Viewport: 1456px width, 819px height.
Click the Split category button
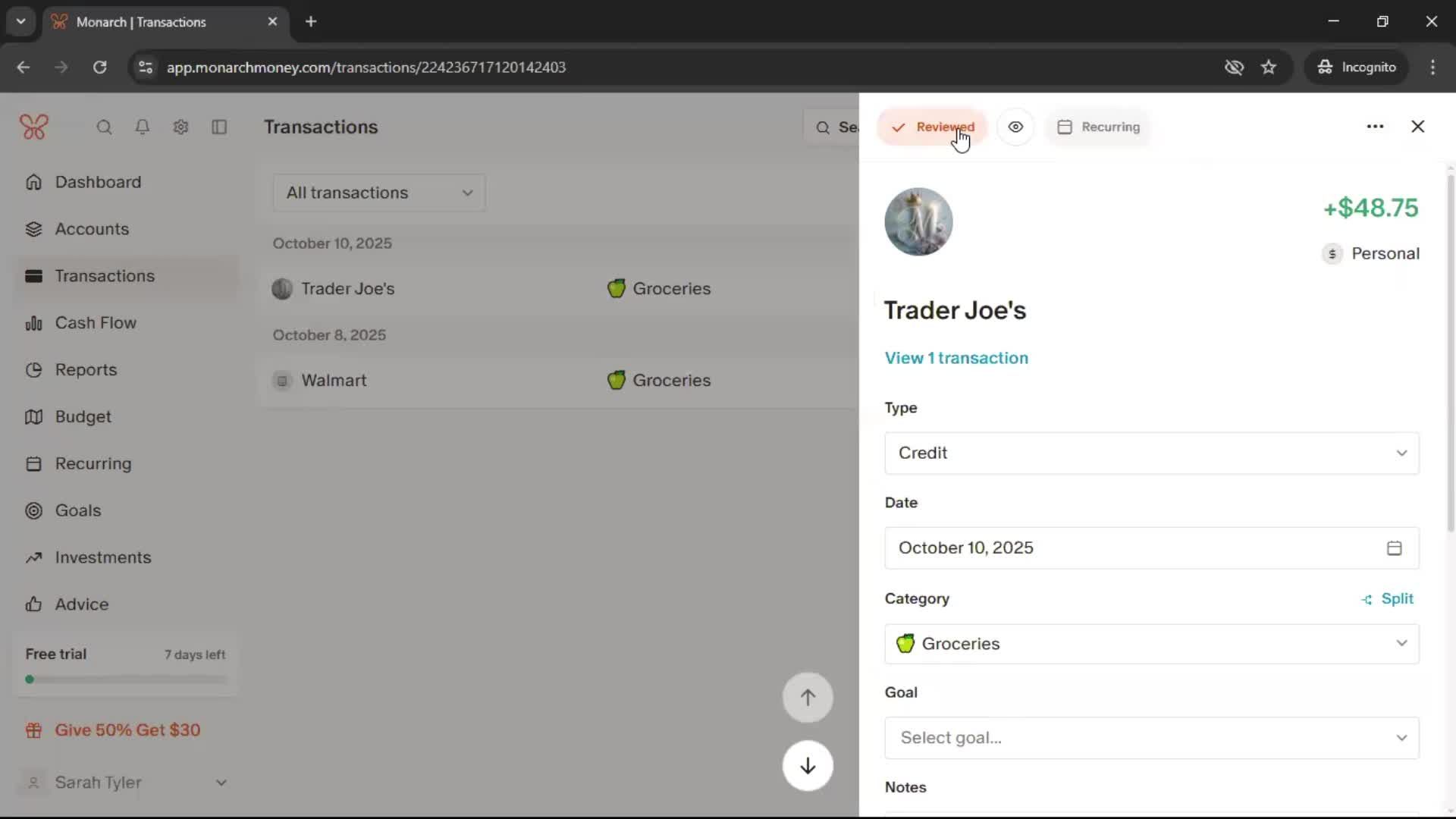pyautogui.click(x=1388, y=599)
